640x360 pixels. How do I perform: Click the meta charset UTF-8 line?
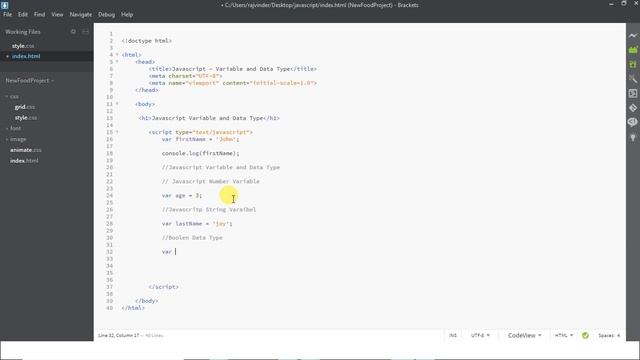pyautogui.click(x=185, y=76)
